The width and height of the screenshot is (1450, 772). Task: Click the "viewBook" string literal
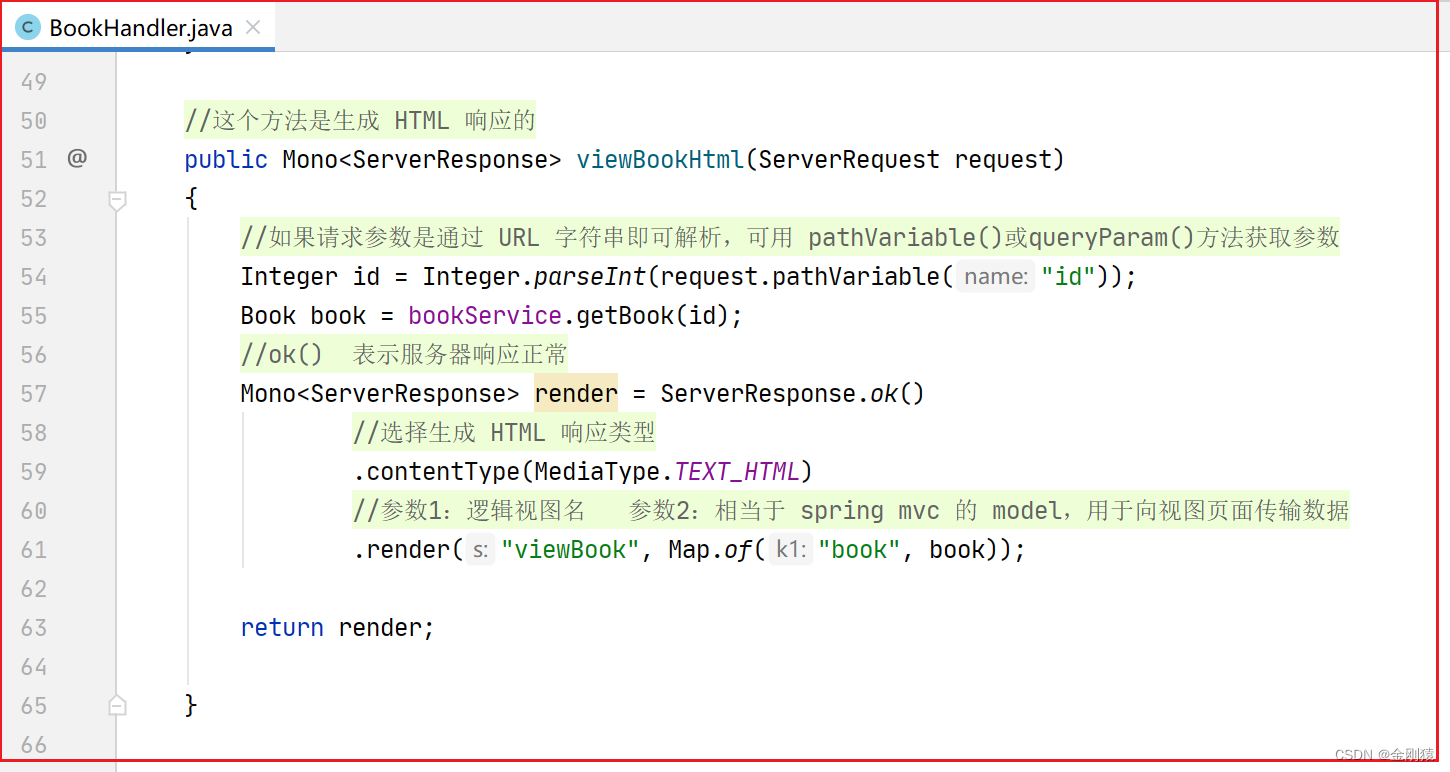[570, 550]
